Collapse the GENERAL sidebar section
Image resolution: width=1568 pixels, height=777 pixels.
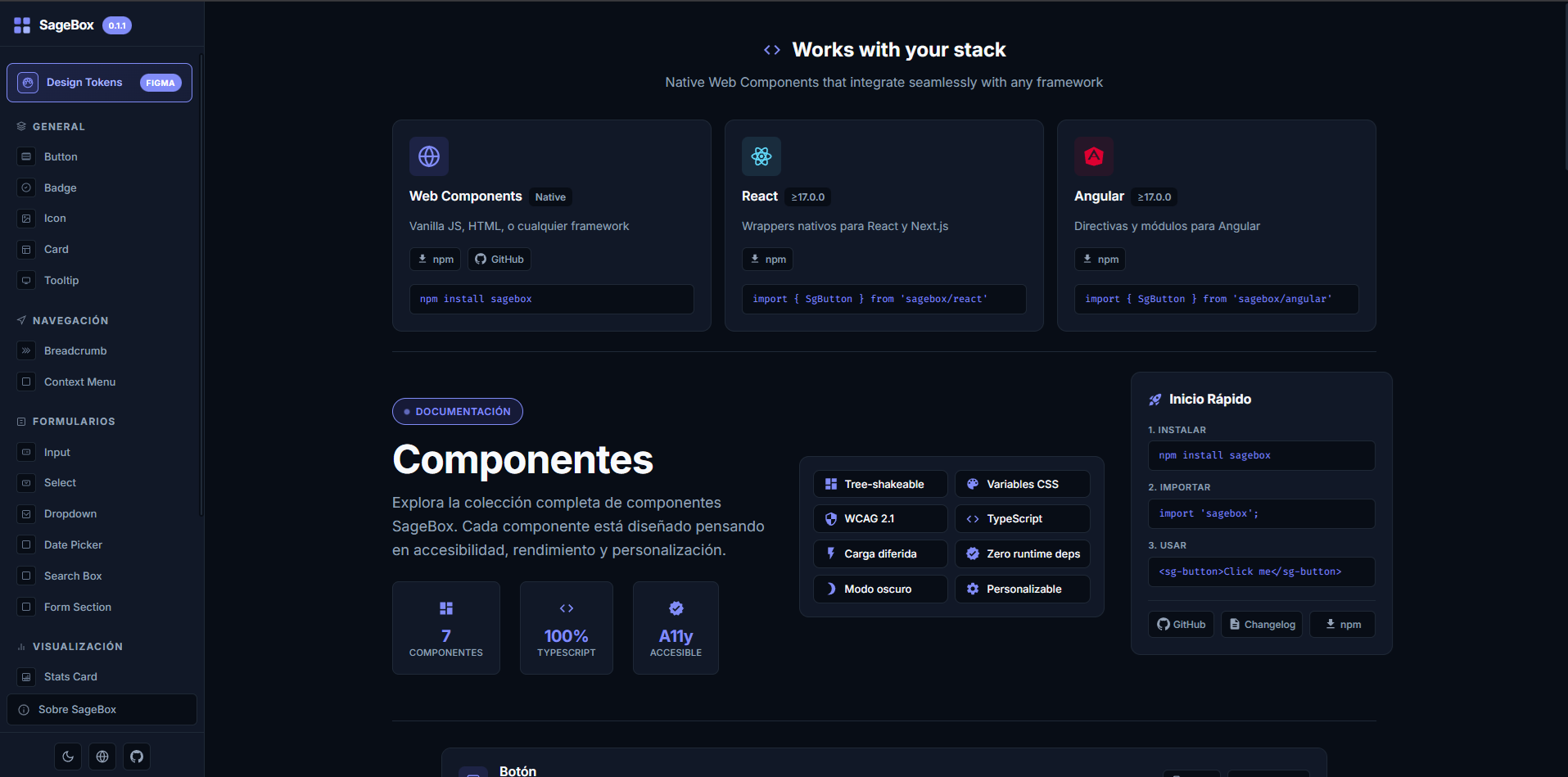58,126
